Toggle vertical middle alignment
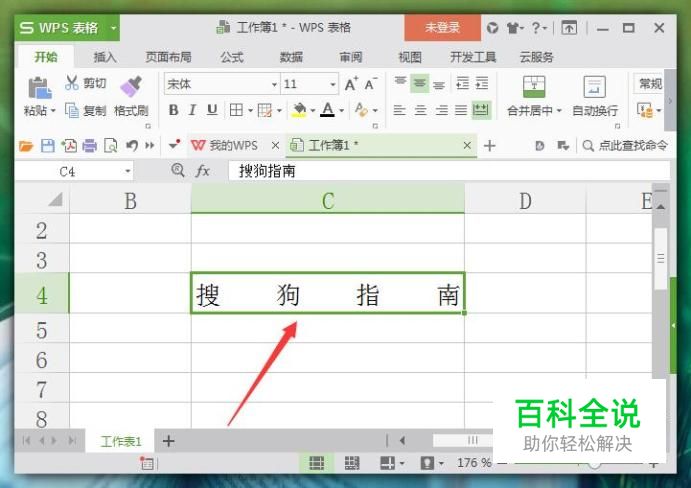 pos(420,83)
